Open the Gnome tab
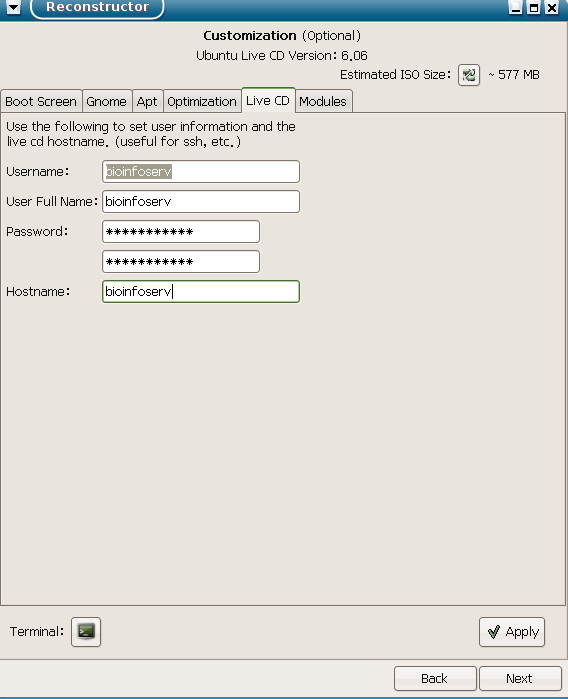 click(107, 102)
